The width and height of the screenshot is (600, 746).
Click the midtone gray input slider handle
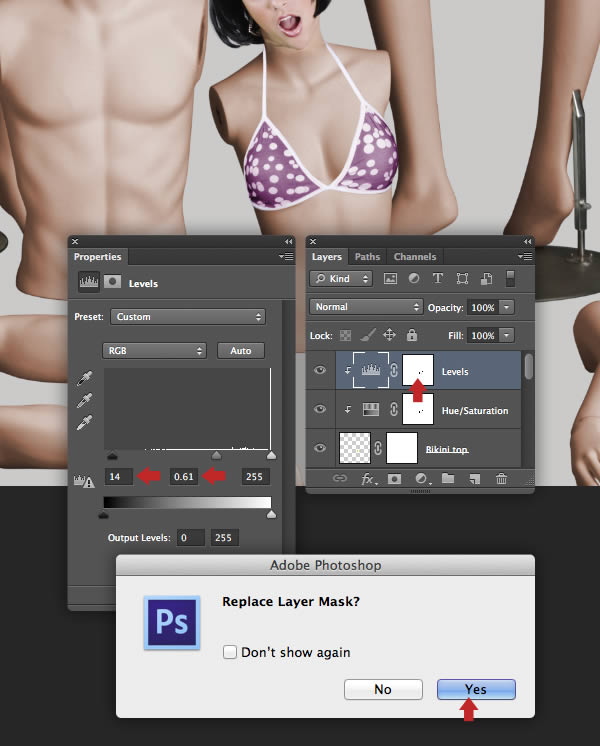216,455
